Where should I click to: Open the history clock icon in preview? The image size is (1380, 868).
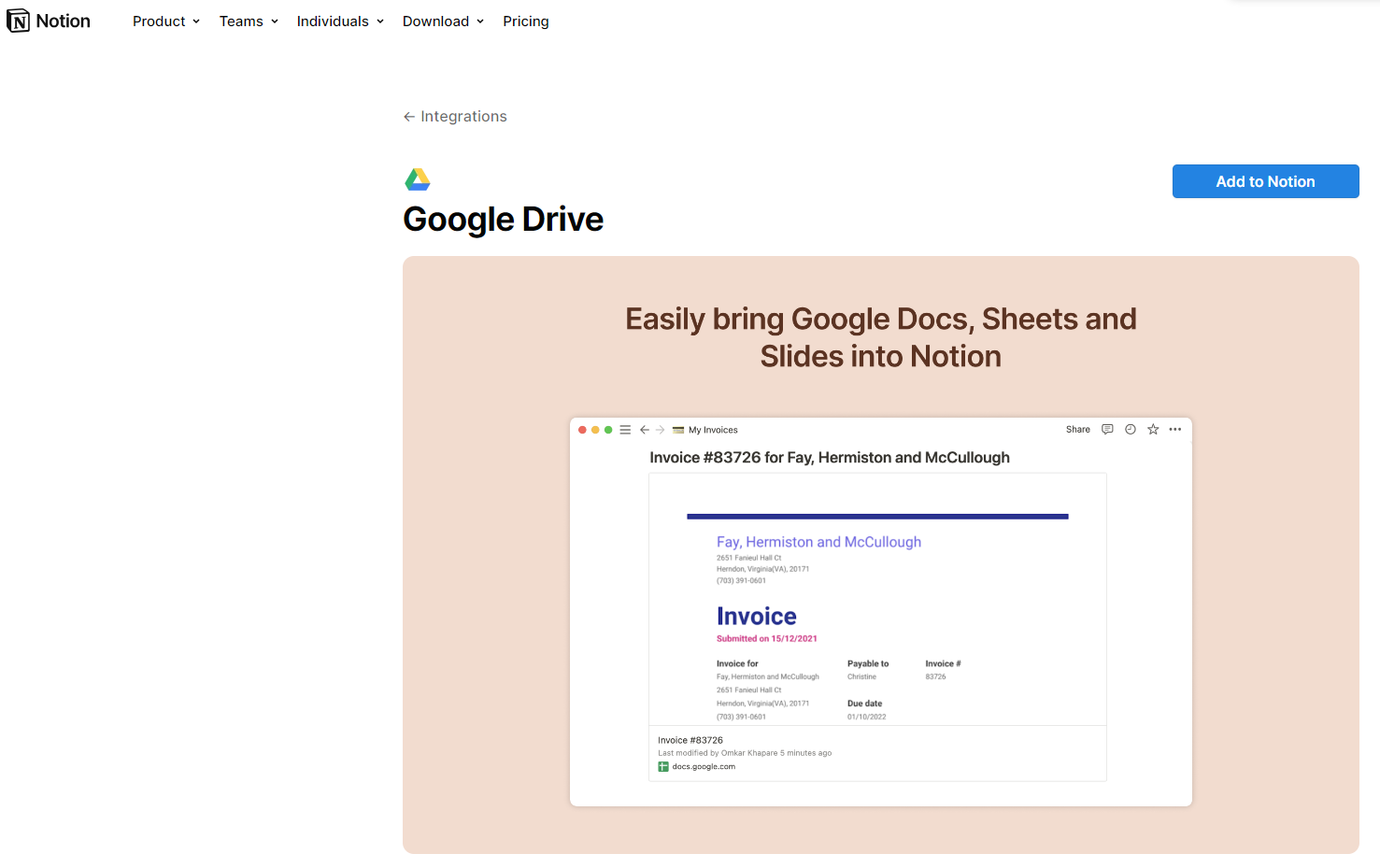[x=1131, y=430]
